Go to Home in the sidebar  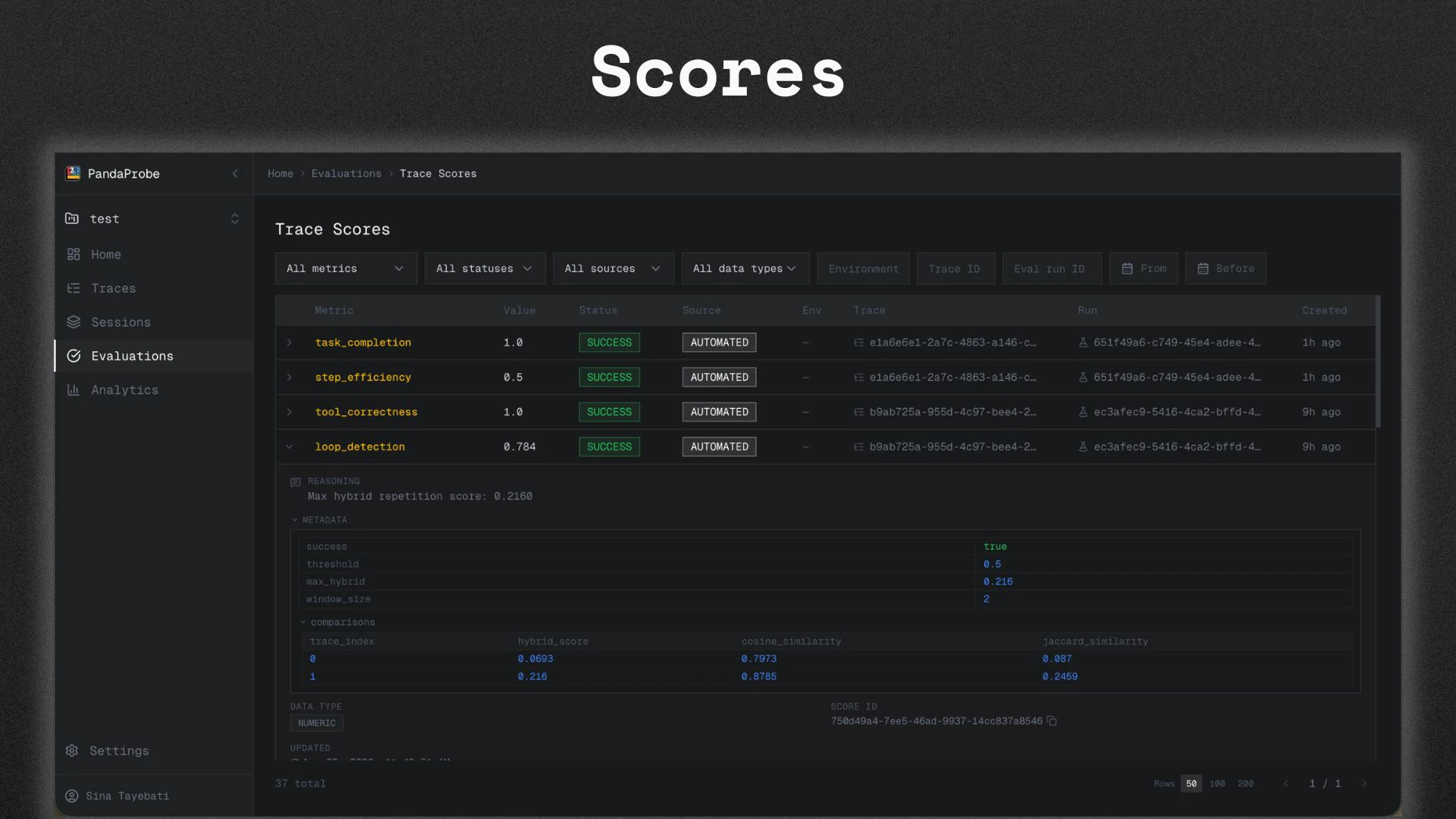point(105,255)
